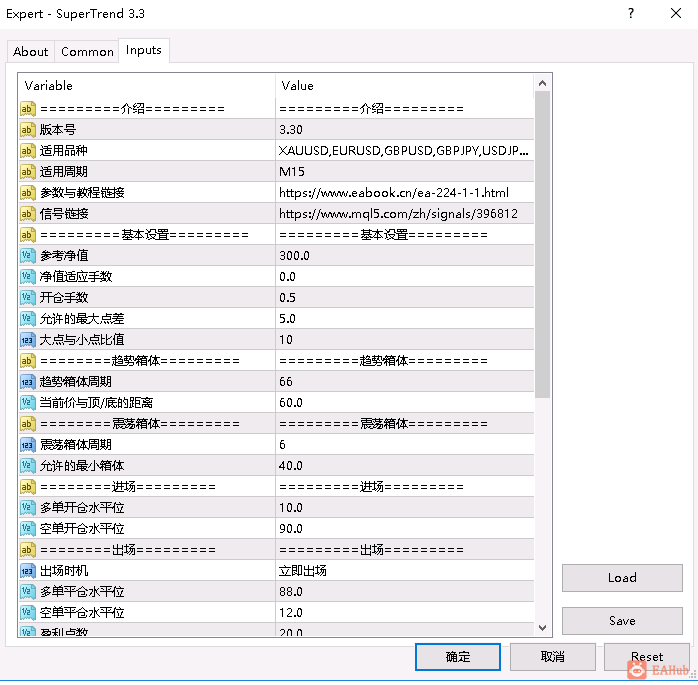Click the Save button
The height and width of the screenshot is (685, 698).
(x=622, y=620)
